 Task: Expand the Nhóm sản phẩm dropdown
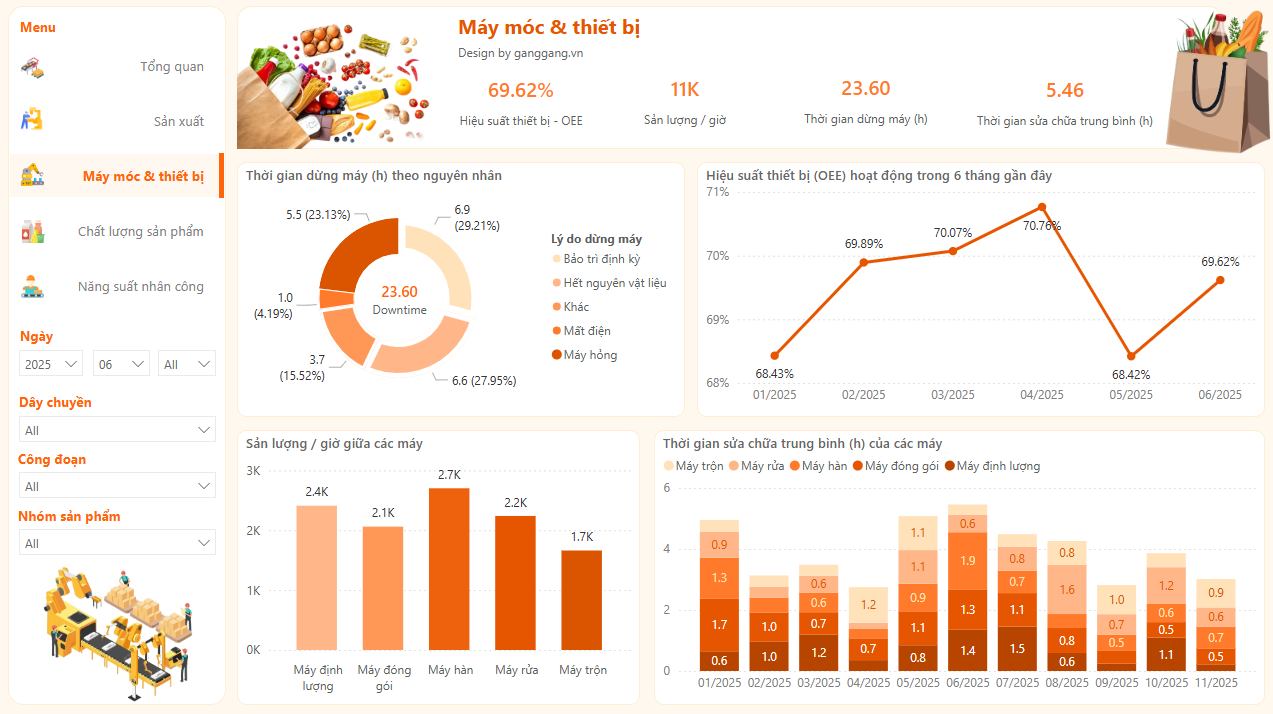coord(117,544)
